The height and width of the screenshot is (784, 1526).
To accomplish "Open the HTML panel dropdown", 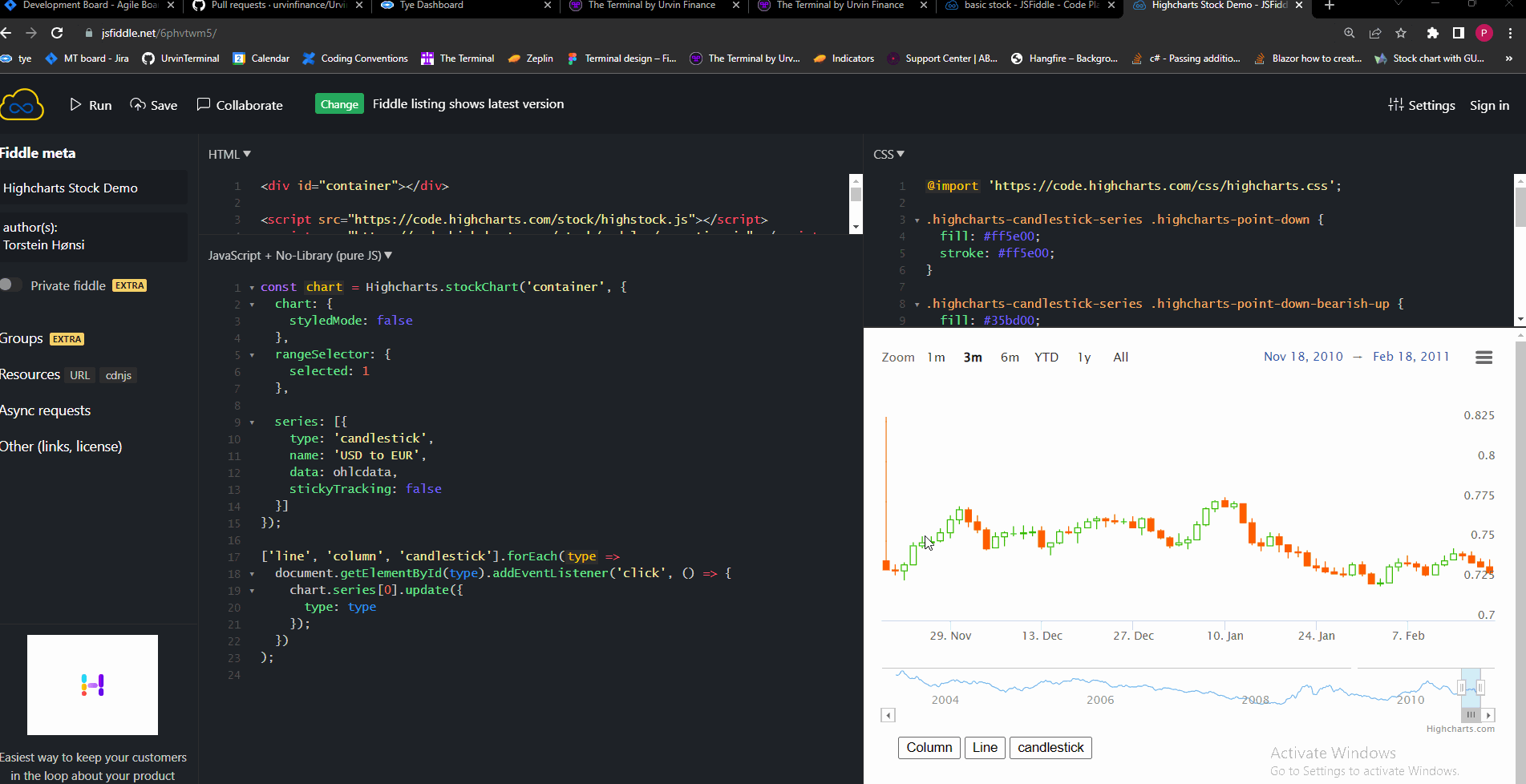I will pos(229,154).
